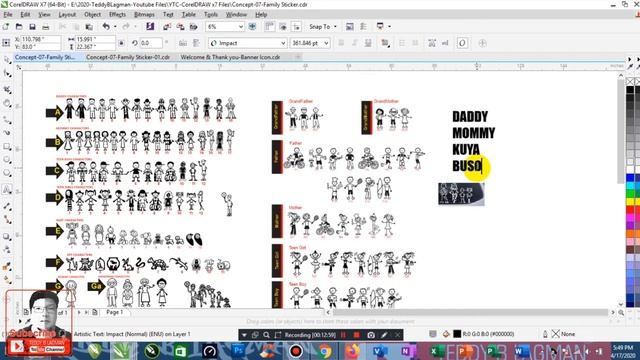Print the document using printer icon

coord(46,27)
